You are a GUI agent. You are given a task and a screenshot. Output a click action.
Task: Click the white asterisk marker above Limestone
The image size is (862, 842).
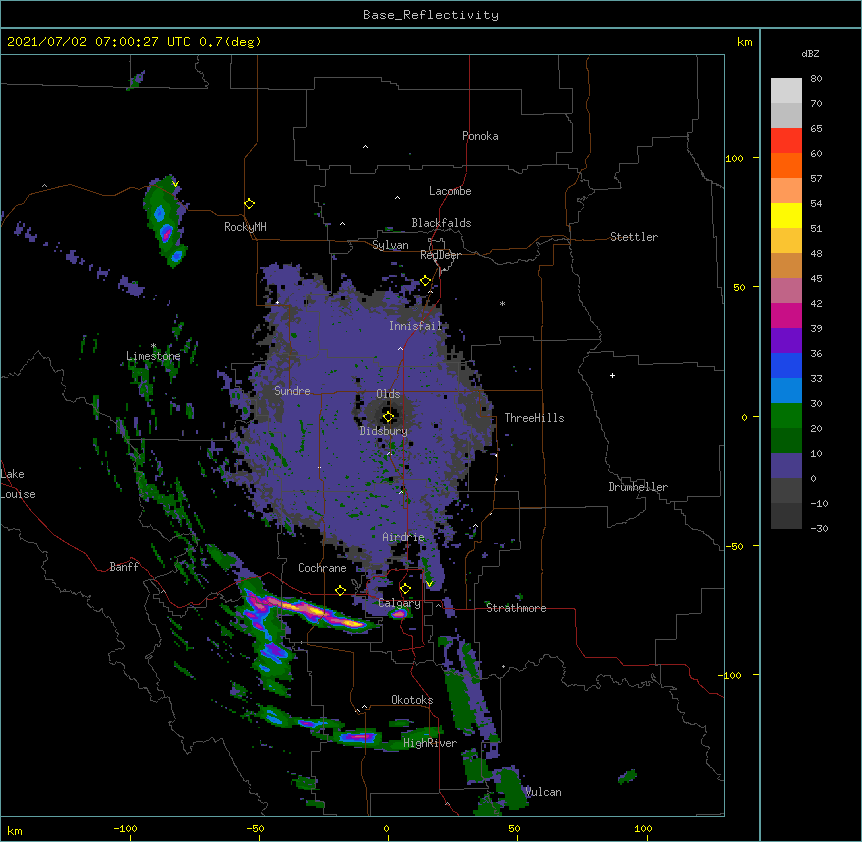pos(154,346)
